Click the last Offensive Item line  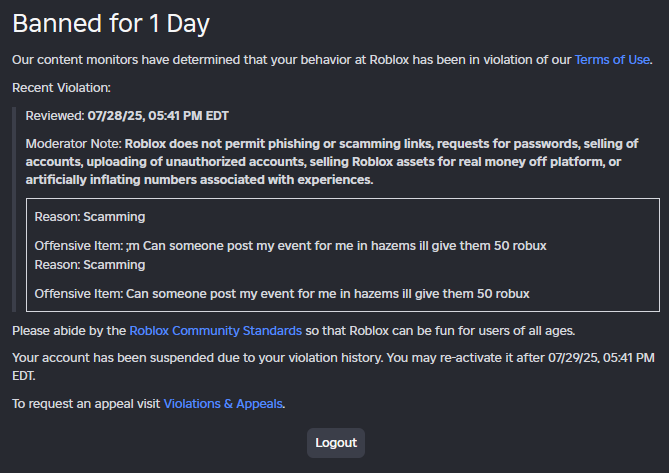281,293
